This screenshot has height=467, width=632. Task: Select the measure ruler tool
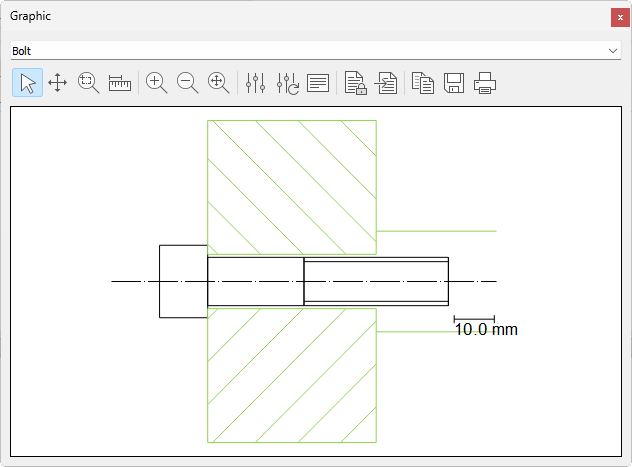point(120,83)
